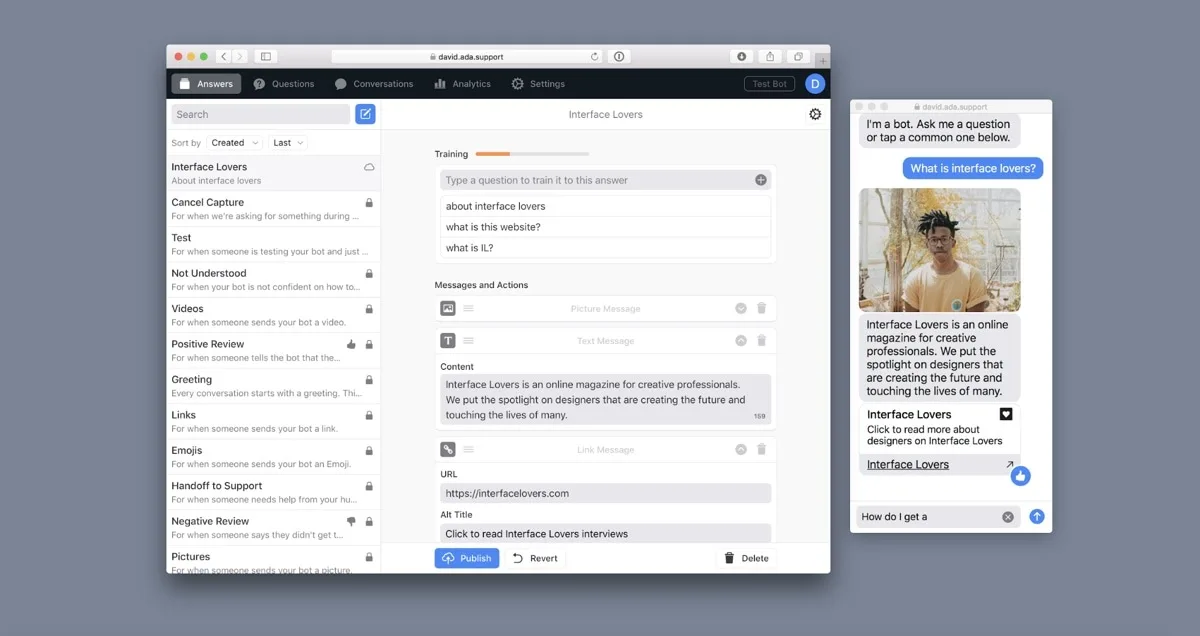The image size is (1200, 636).
Task: Switch to the Questions tab
Action: (284, 84)
